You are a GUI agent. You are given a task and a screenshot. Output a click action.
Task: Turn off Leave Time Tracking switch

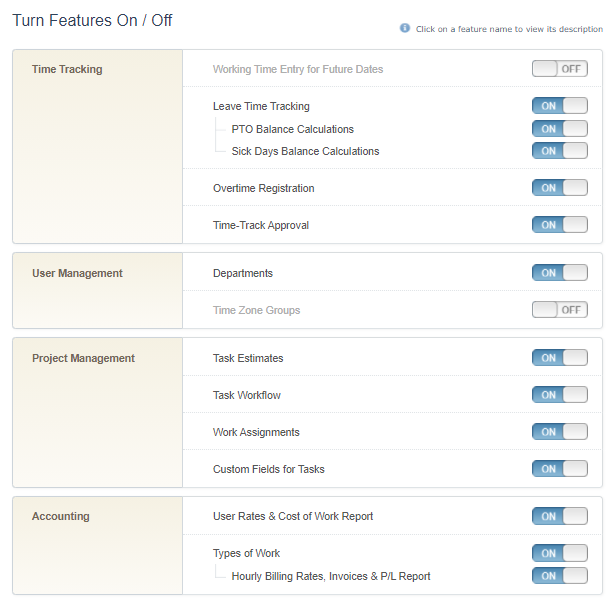559,106
